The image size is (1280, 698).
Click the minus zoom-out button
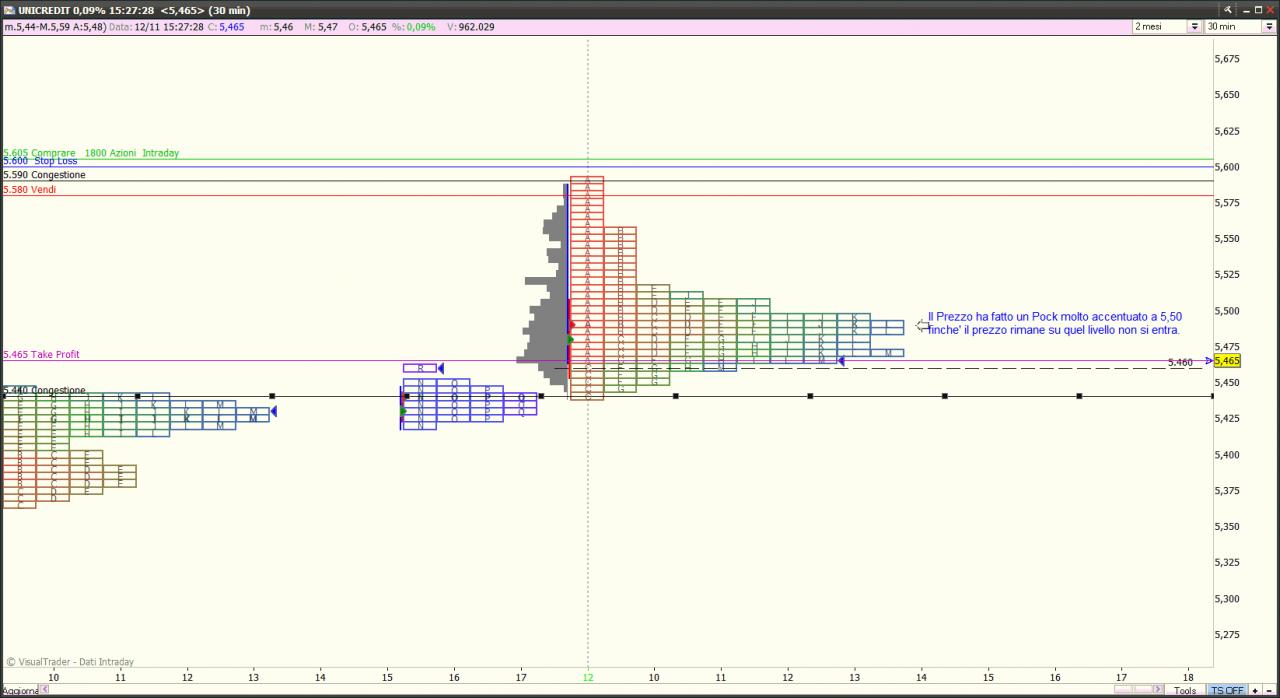click(x=1269, y=690)
